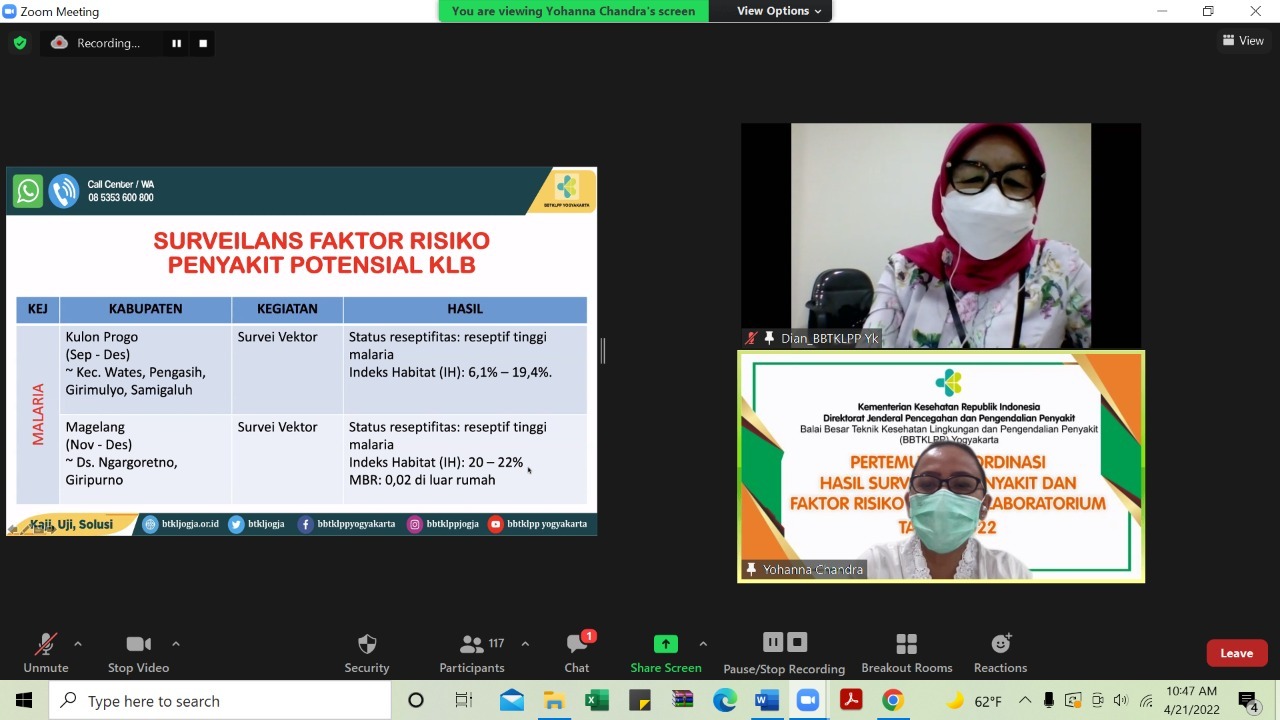Viewport: 1280px width, 720px height.
Task: Select Dian_BBTKLPP Yk video thumbnail
Action: (941, 236)
